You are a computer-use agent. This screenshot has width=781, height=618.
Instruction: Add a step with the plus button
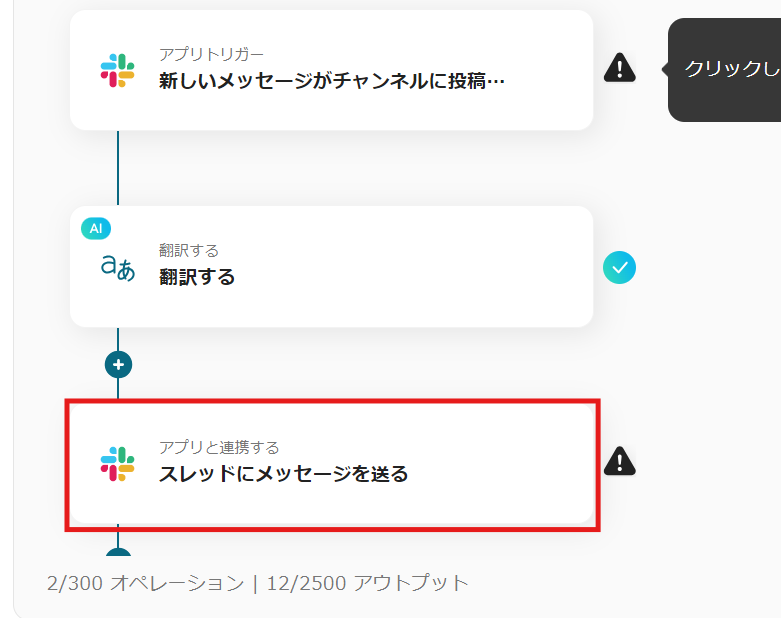(x=118, y=365)
